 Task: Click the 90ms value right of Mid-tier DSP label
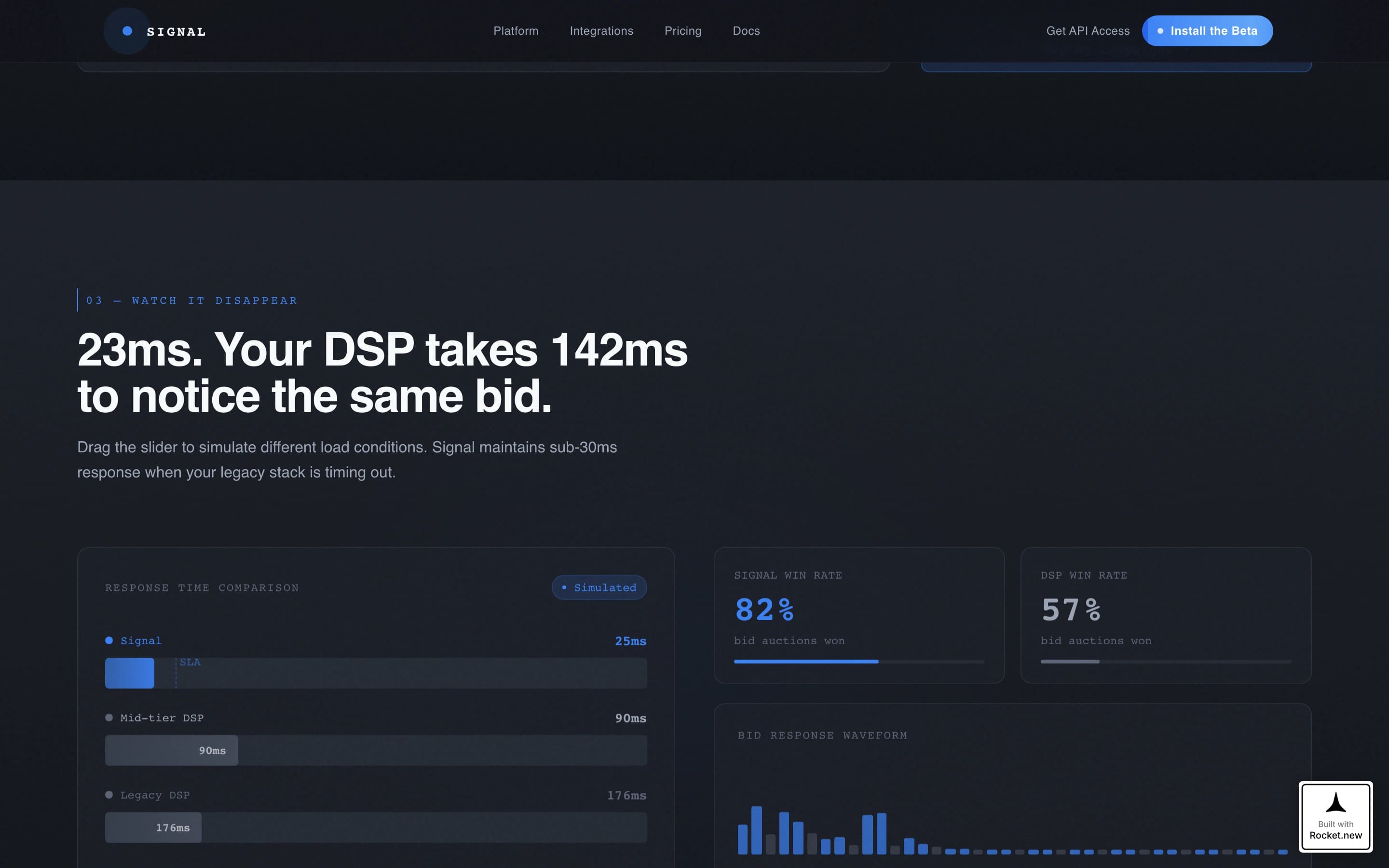point(630,718)
